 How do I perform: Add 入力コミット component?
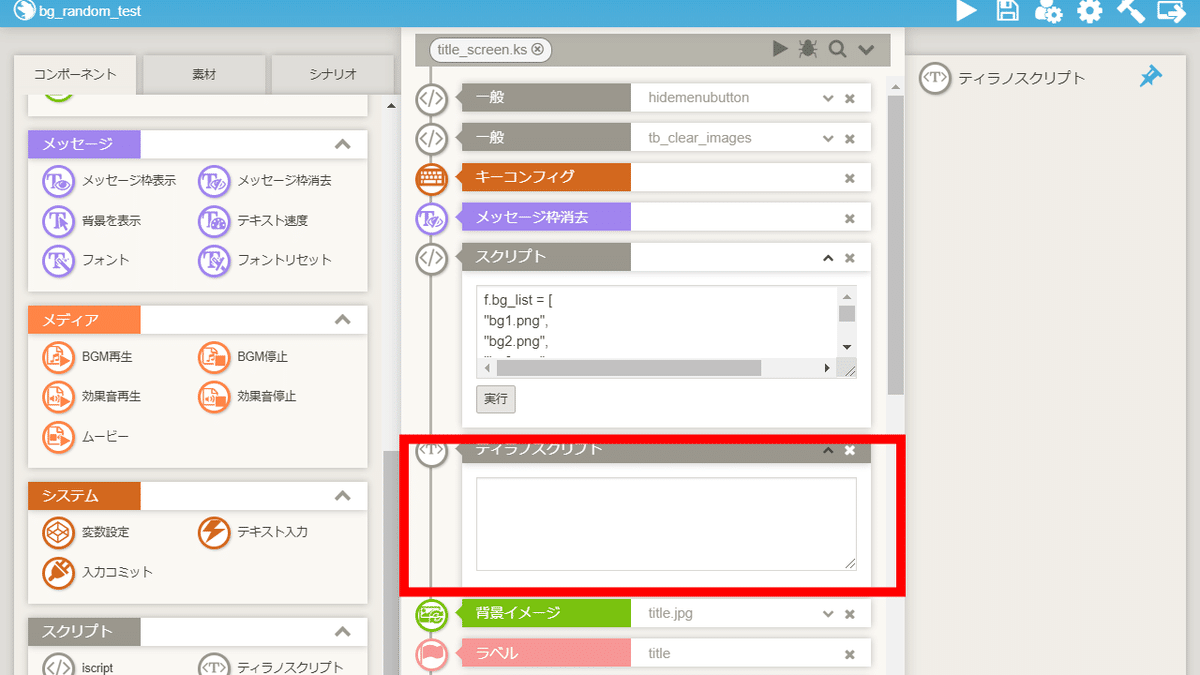98,572
